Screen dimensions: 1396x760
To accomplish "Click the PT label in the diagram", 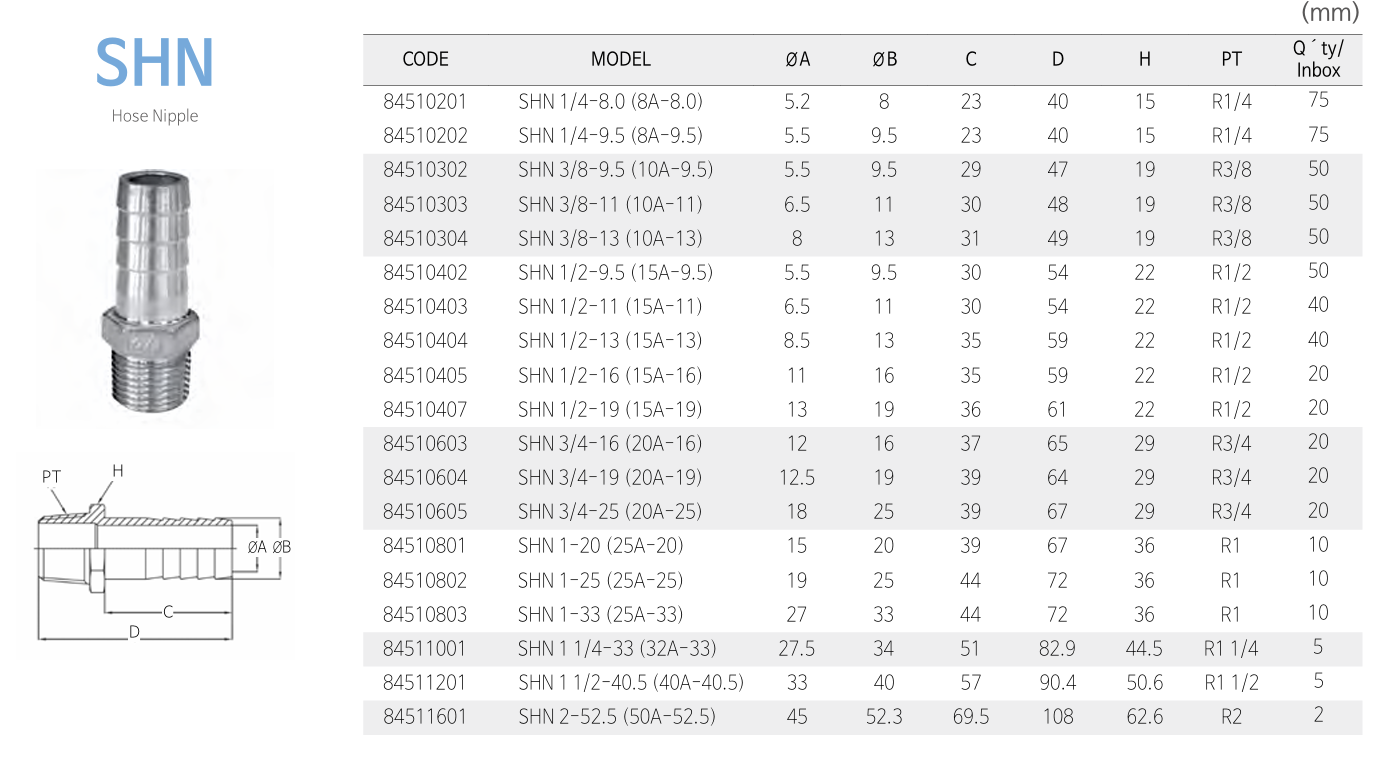I will click(52, 477).
